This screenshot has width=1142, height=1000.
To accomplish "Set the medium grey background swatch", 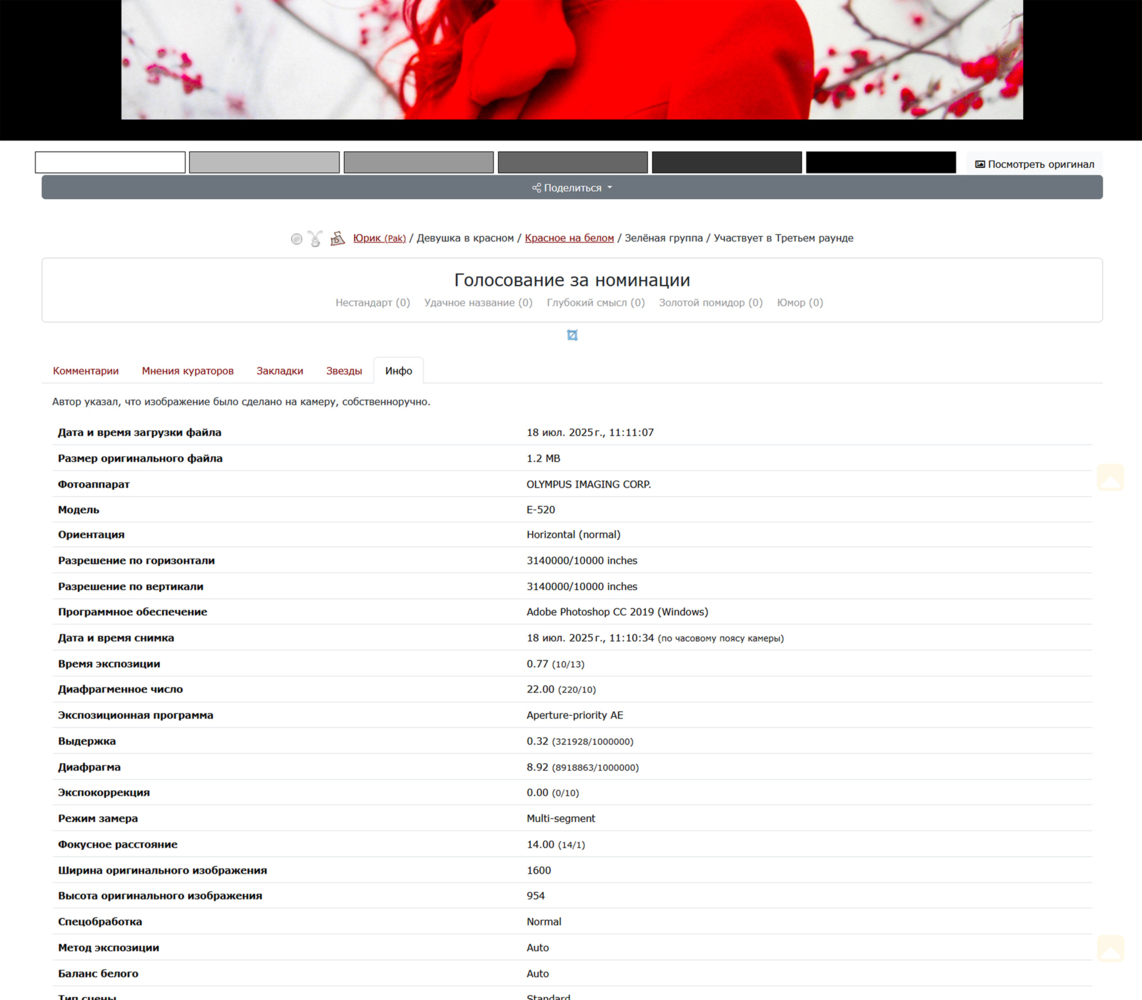I will coord(419,162).
